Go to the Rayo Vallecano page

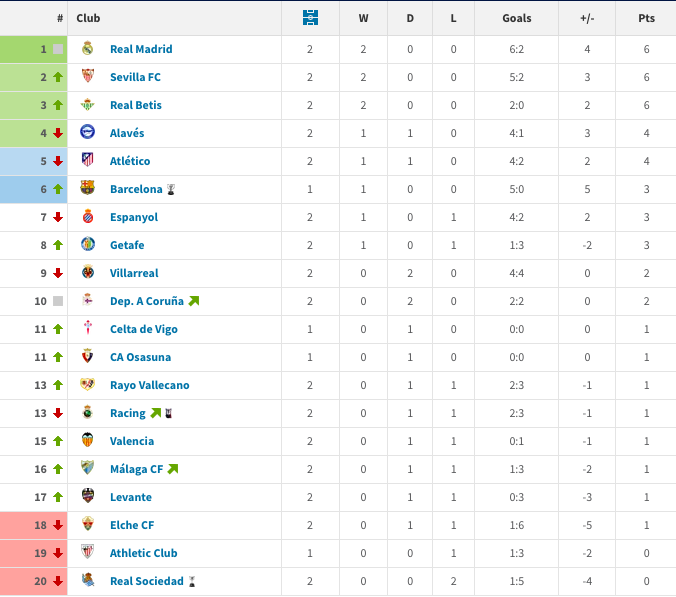tap(150, 385)
